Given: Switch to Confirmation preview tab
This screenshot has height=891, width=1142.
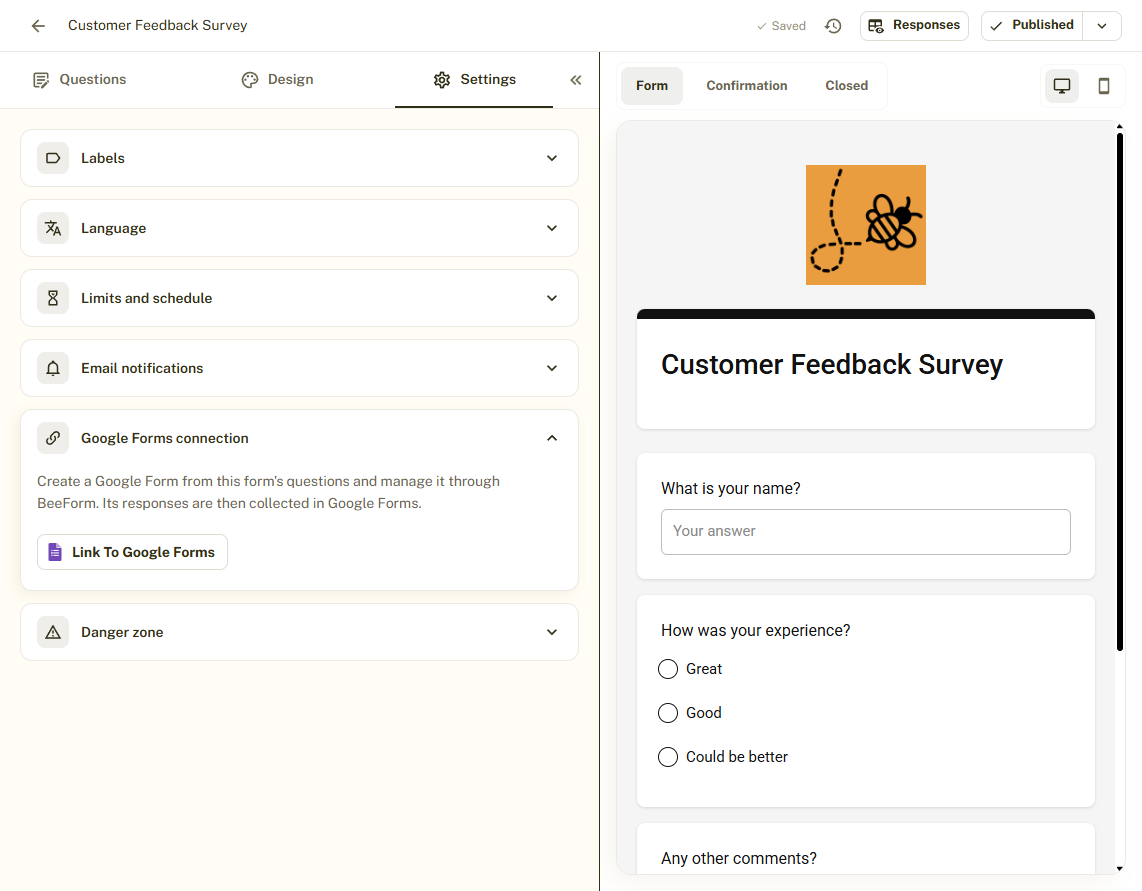Looking at the screenshot, I should (747, 86).
